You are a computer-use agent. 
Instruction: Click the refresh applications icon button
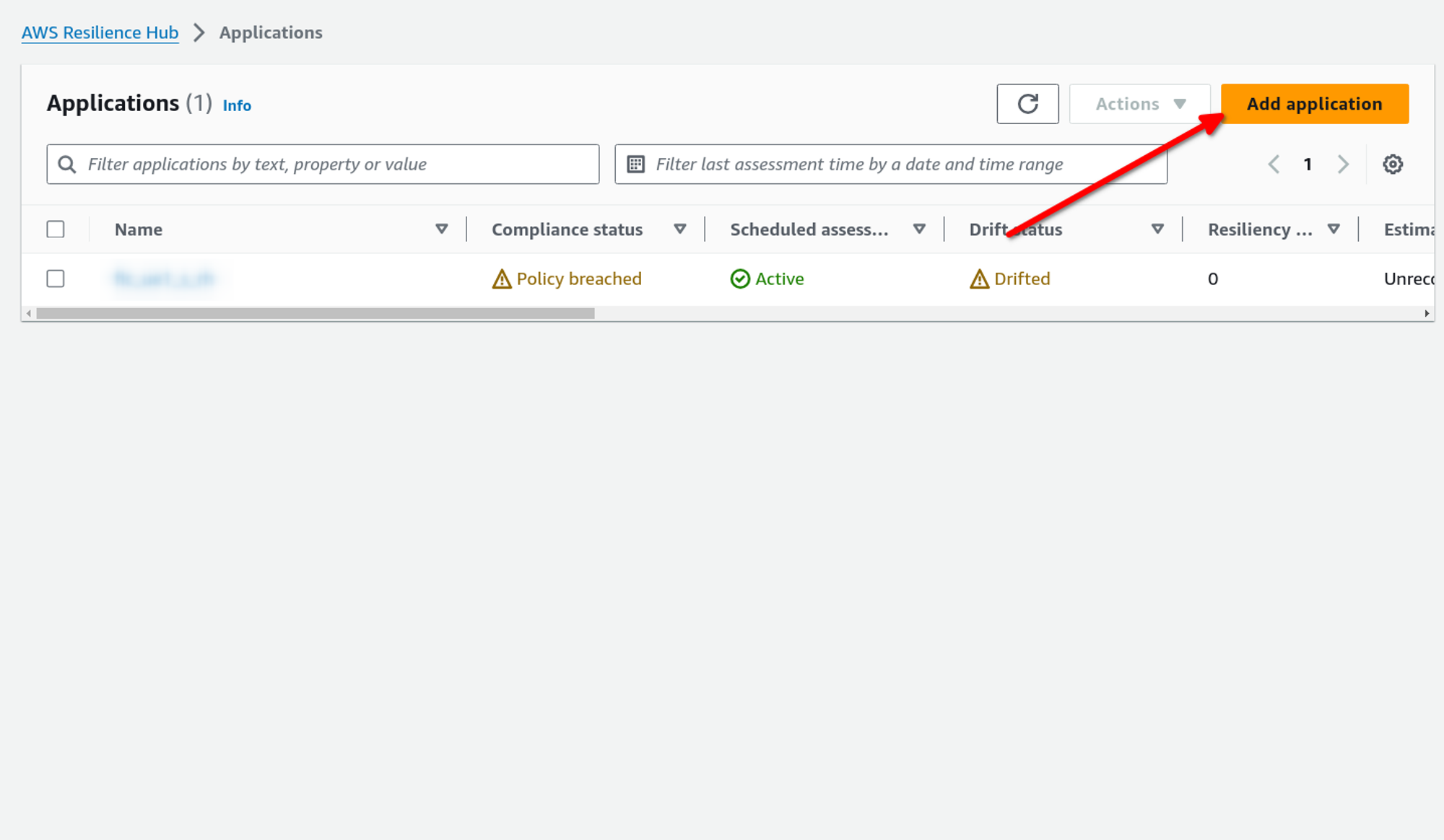point(1027,104)
